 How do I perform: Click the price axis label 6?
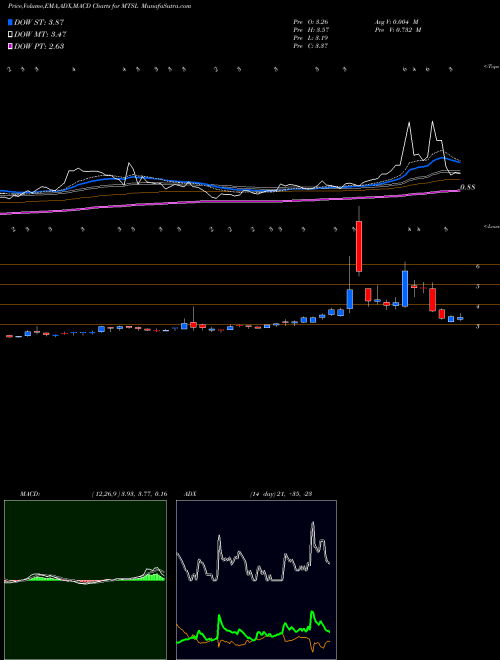pyautogui.click(x=478, y=266)
